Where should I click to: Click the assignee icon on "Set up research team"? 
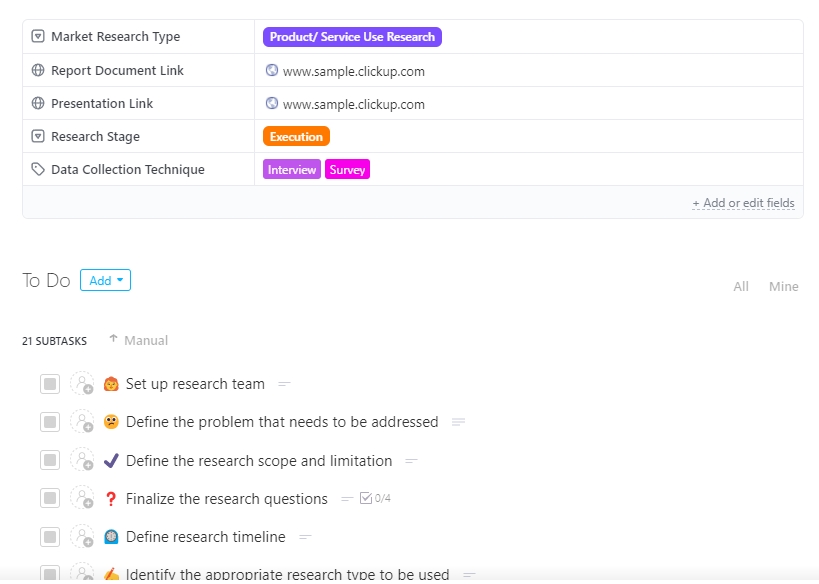tap(83, 384)
